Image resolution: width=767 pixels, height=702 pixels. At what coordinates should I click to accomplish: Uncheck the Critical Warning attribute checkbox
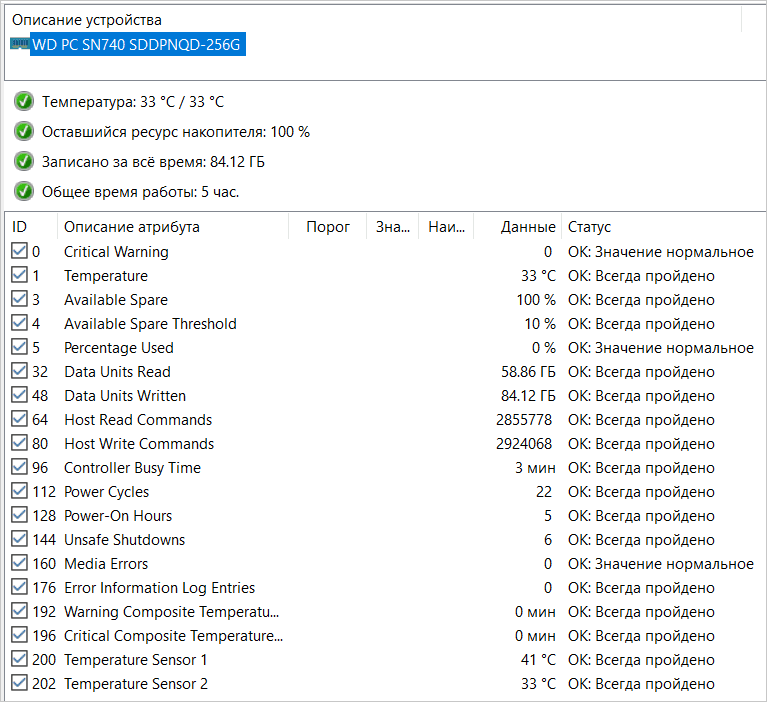pos(19,251)
